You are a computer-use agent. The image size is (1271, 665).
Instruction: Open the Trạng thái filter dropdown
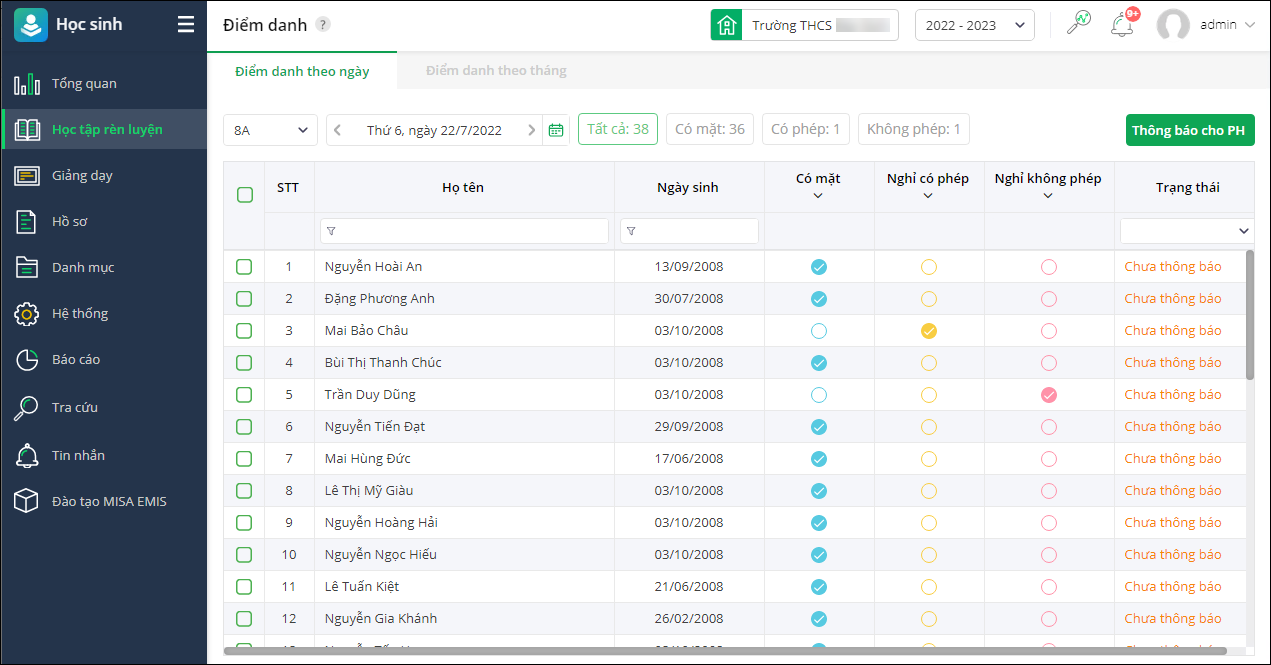(1186, 231)
